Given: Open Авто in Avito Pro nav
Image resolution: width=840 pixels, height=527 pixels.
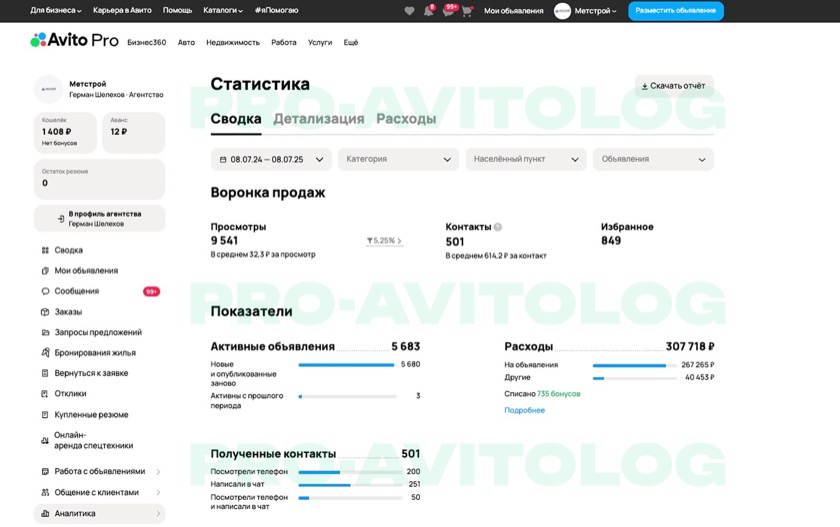Looking at the screenshot, I should tap(186, 42).
